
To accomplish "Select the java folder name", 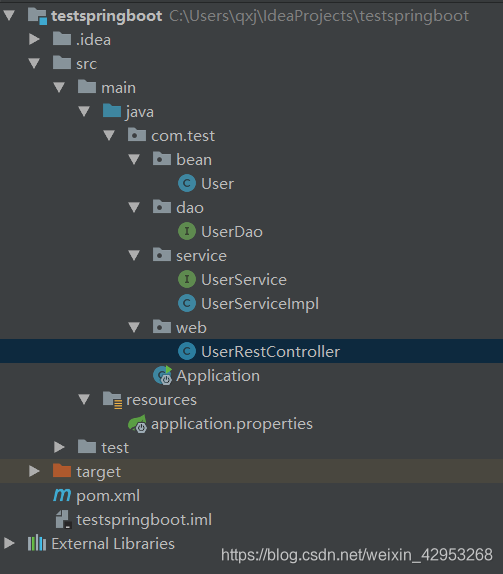I will [x=140, y=112].
